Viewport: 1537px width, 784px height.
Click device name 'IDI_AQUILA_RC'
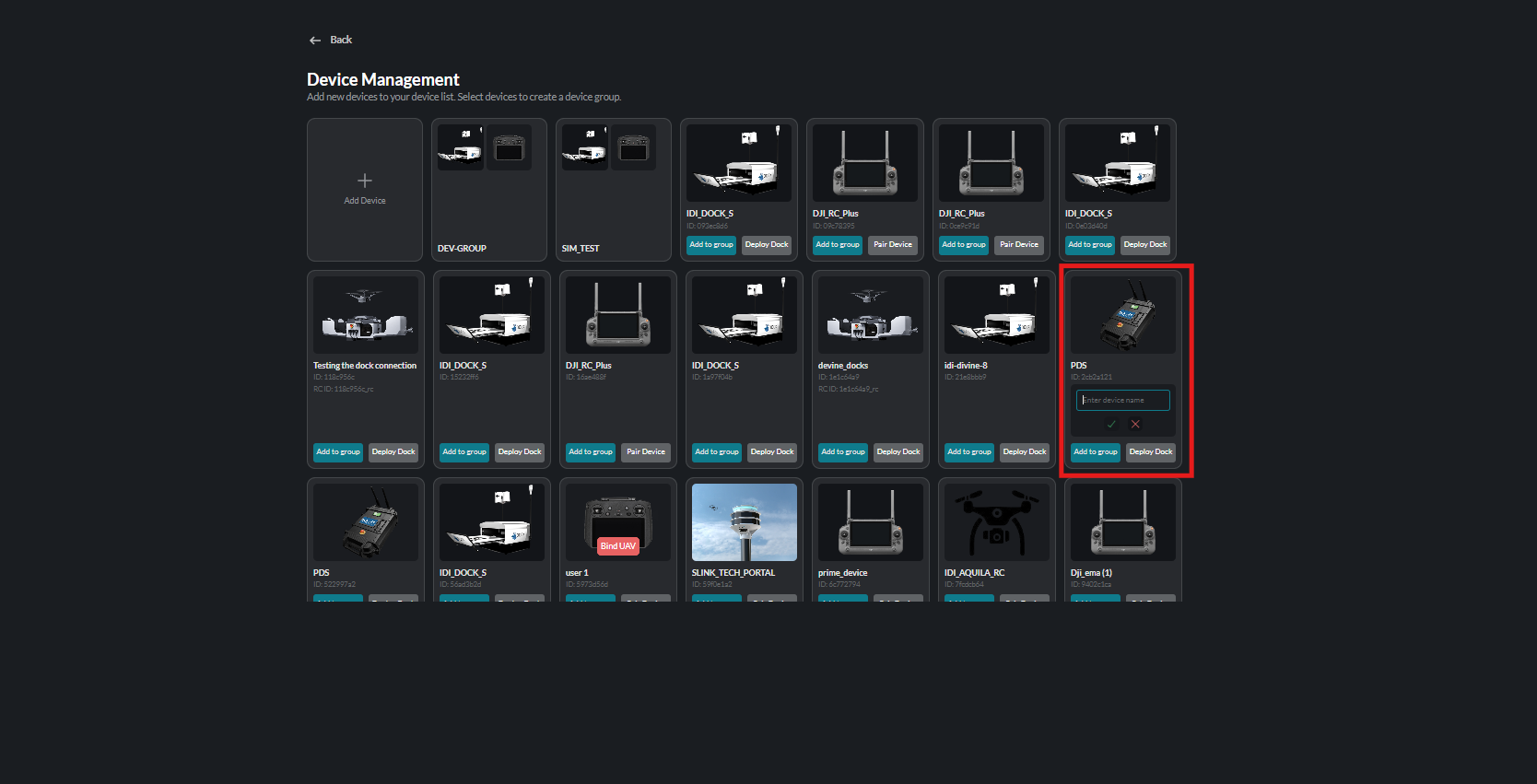(974, 573)
